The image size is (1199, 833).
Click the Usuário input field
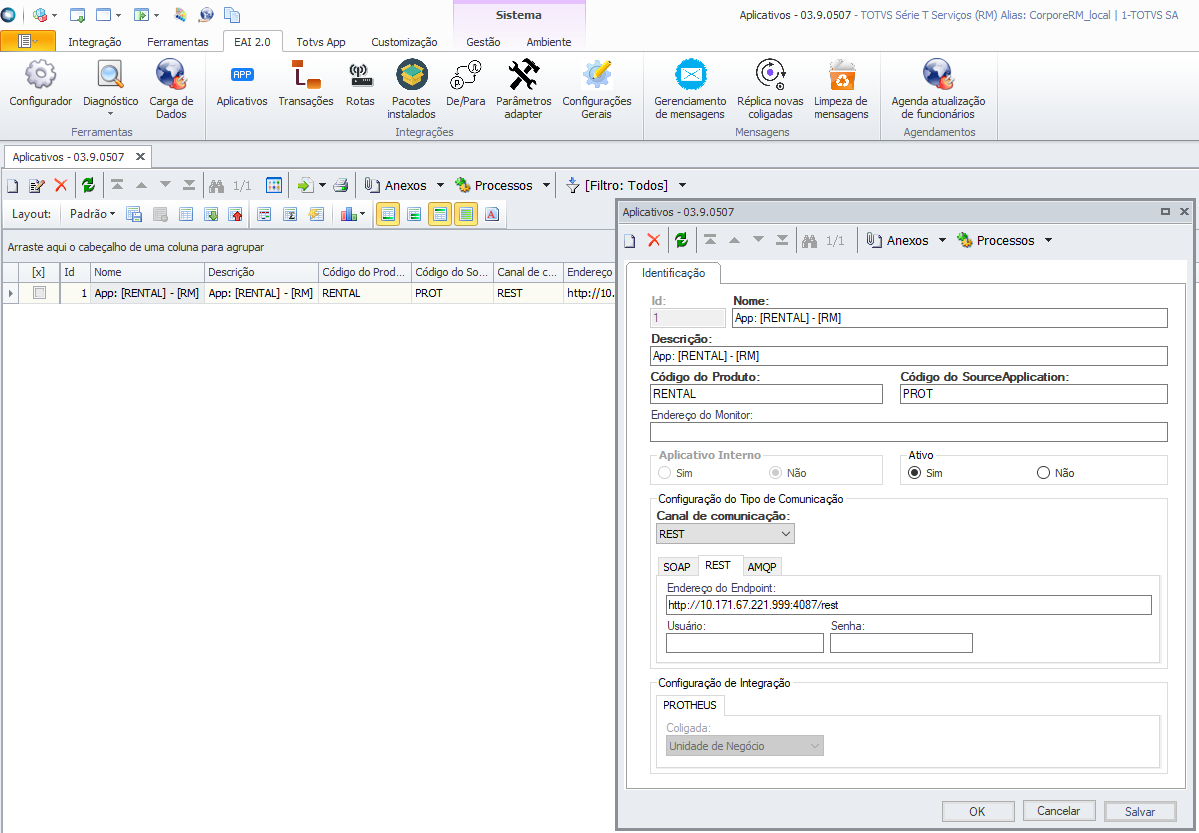(x=745, y=643)
